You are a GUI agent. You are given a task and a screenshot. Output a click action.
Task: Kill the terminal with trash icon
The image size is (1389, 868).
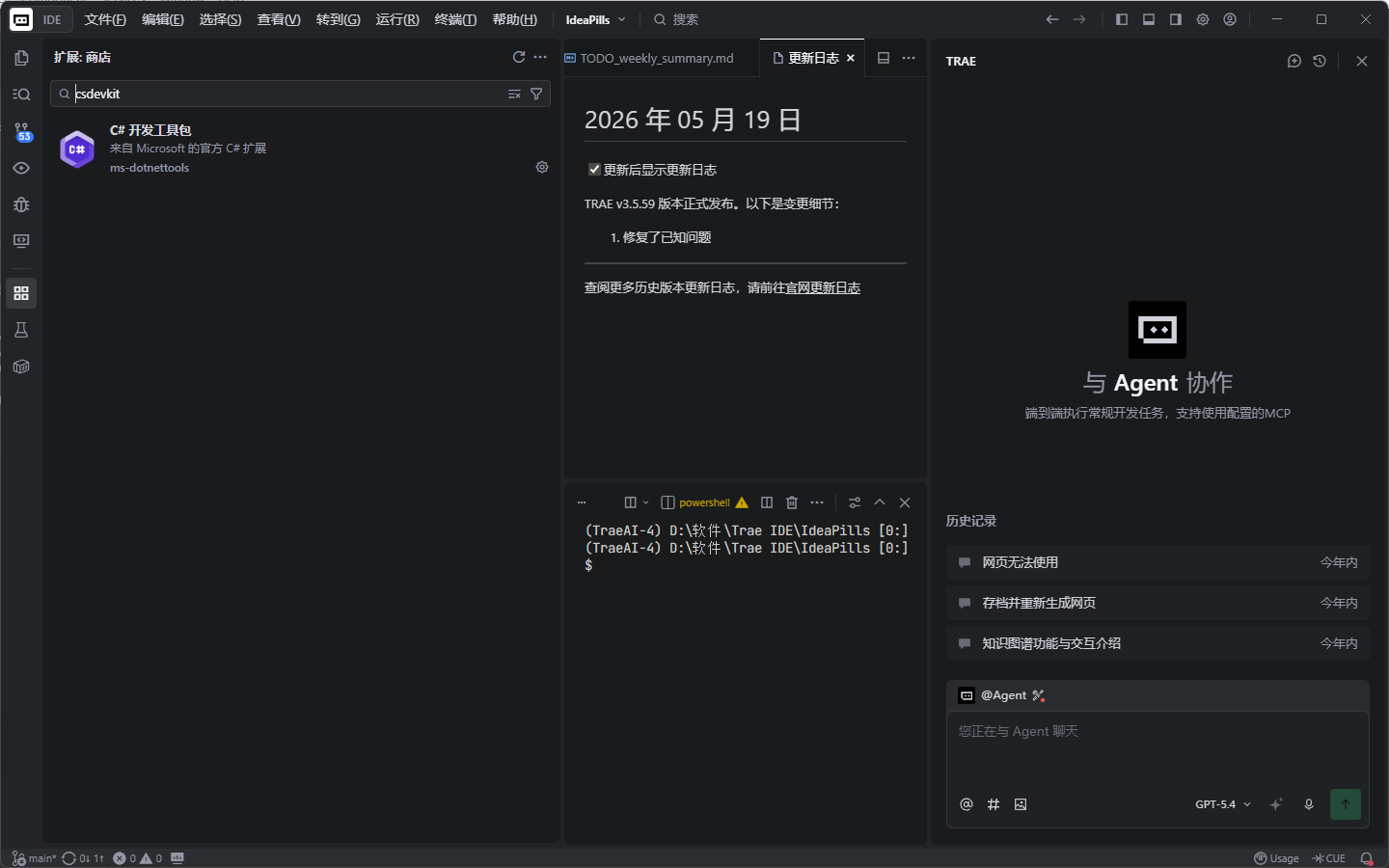[792, 502]
